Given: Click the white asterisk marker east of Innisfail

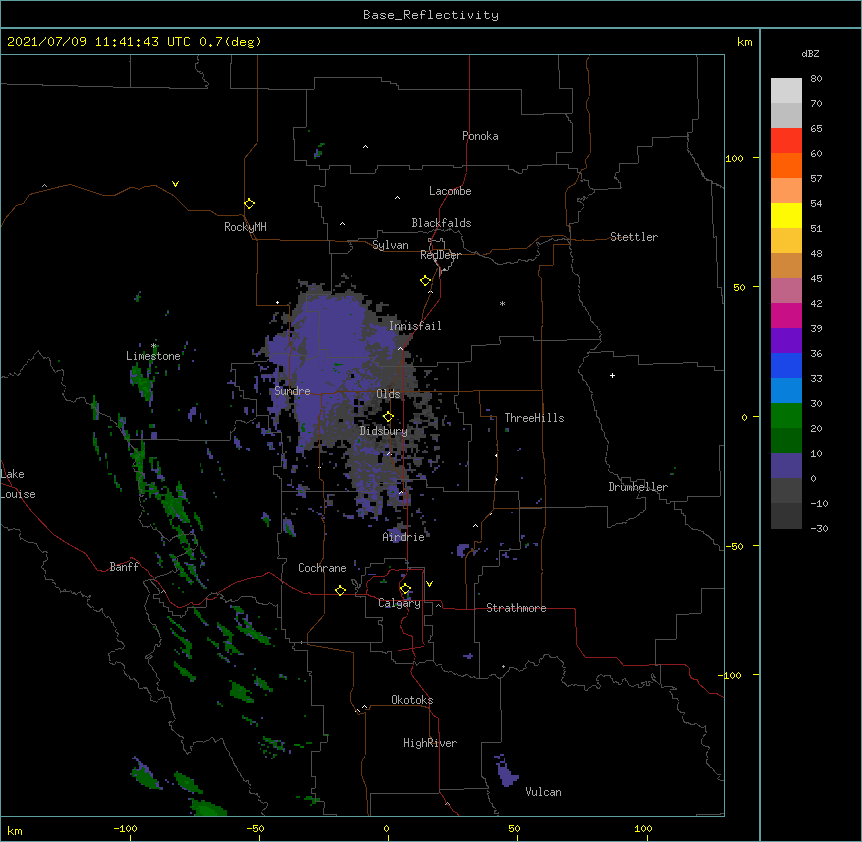Looking at the screenshot, I should (502, 303).
